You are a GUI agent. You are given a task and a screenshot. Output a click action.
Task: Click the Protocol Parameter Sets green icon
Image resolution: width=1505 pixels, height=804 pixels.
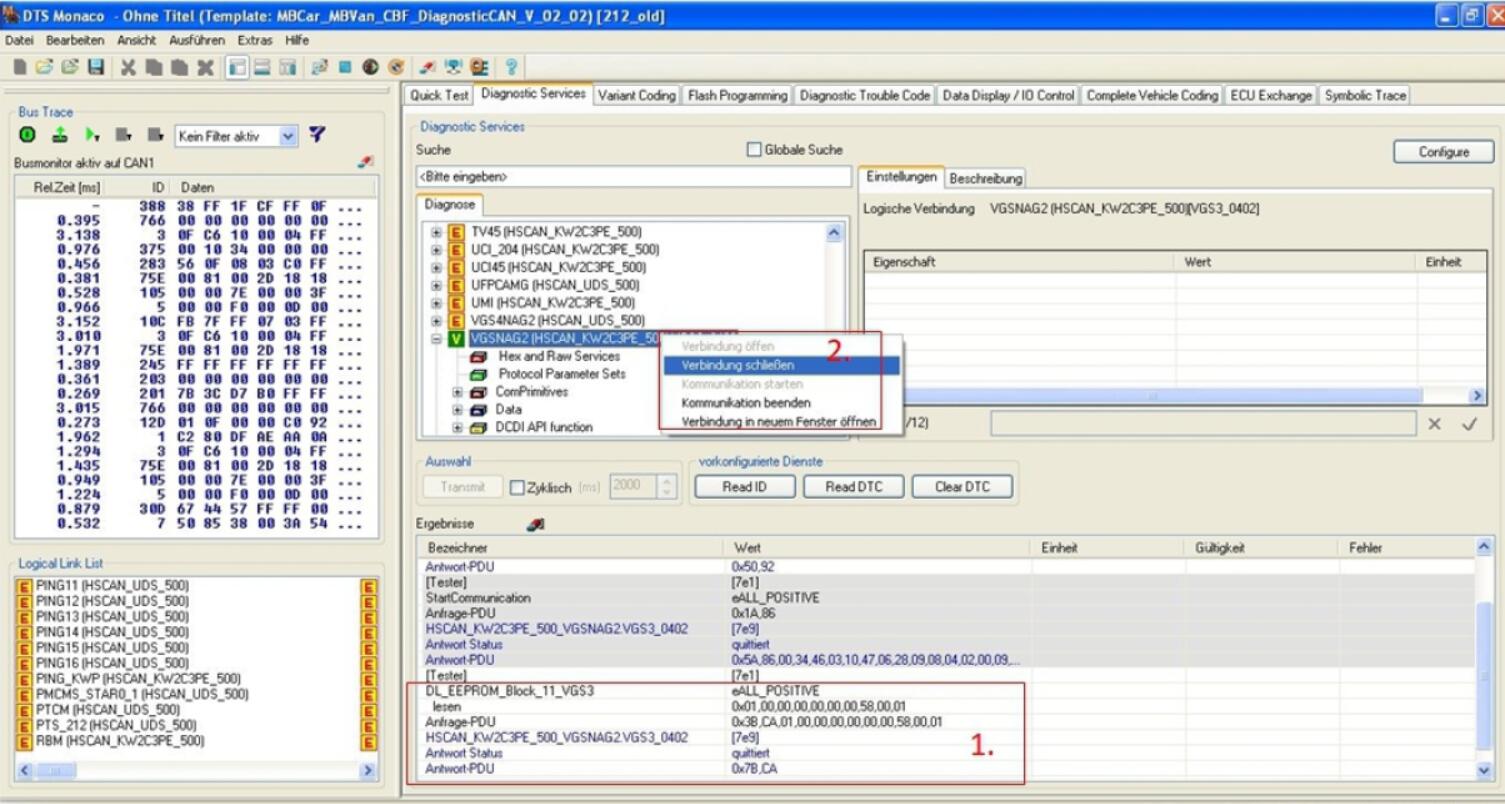(478, 374)
